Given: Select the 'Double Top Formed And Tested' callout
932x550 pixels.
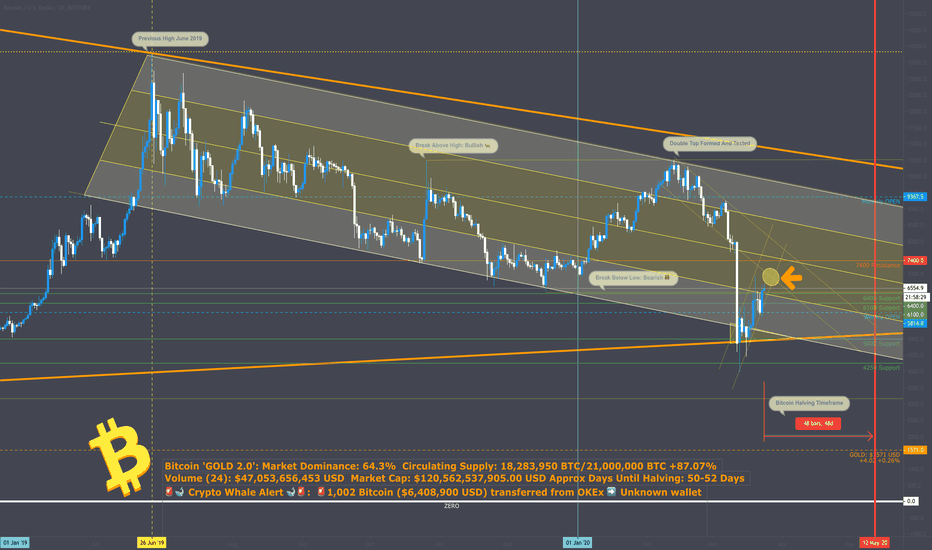Looking at the screenshot, I should 710,144.
